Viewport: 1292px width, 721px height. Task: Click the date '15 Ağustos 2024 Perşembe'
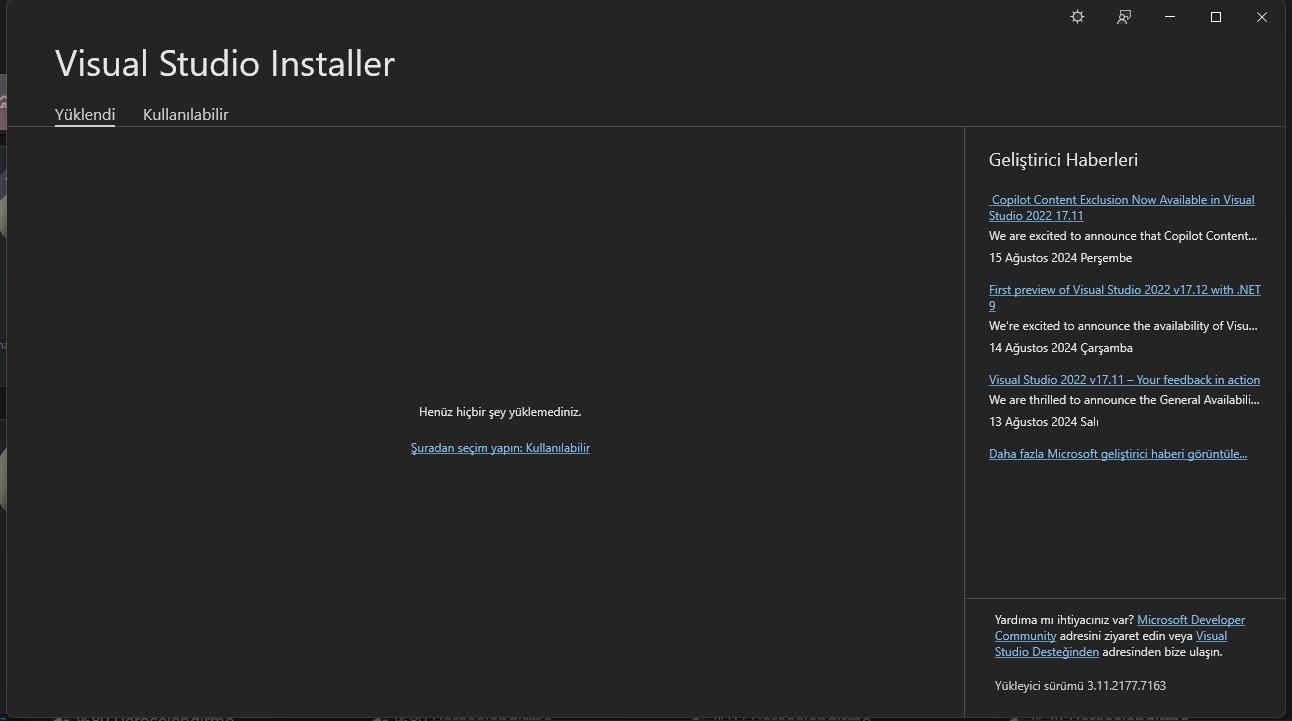pyautogui.click(x=1061, y=258)
